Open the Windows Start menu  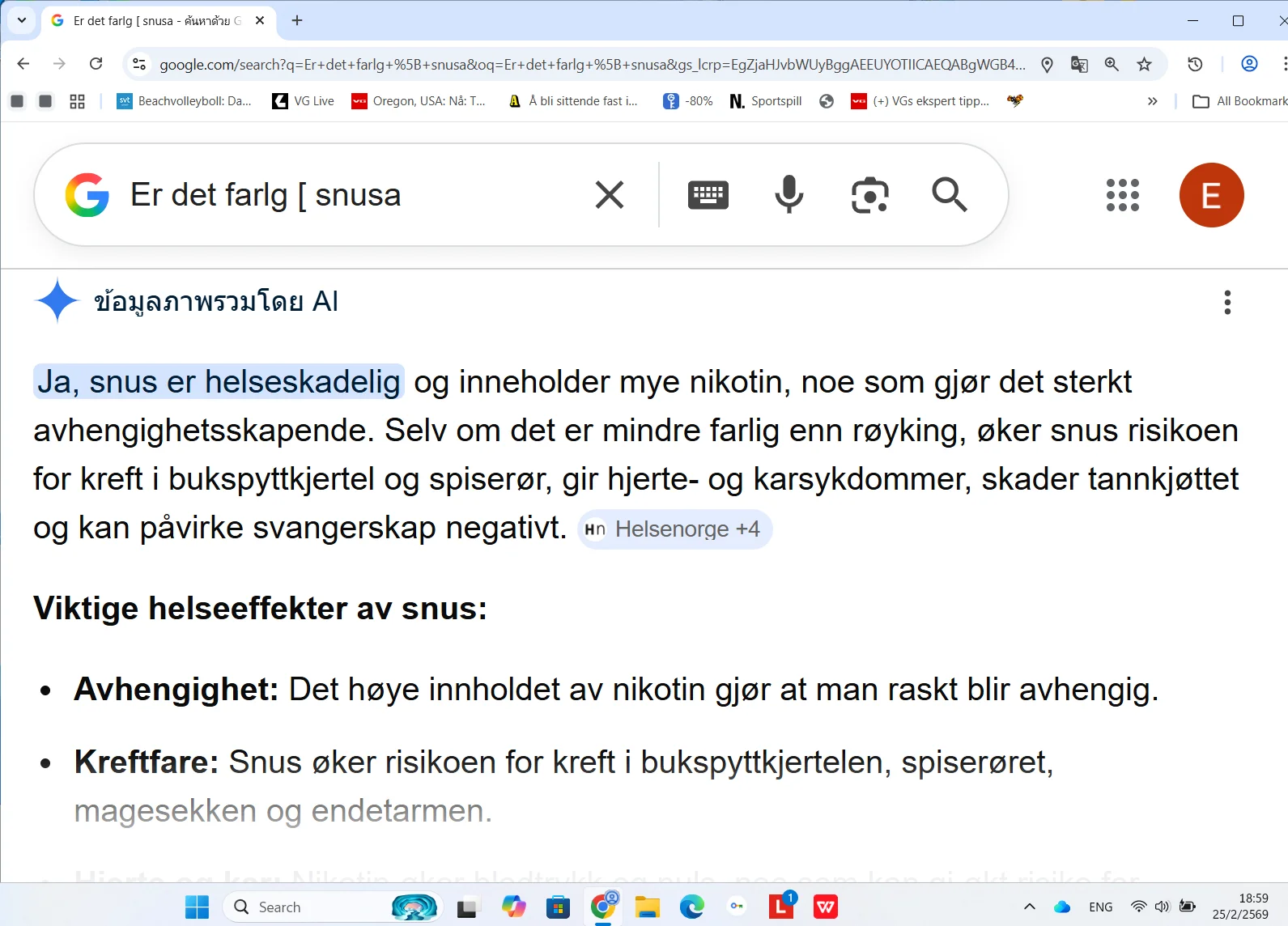[197, 907]
